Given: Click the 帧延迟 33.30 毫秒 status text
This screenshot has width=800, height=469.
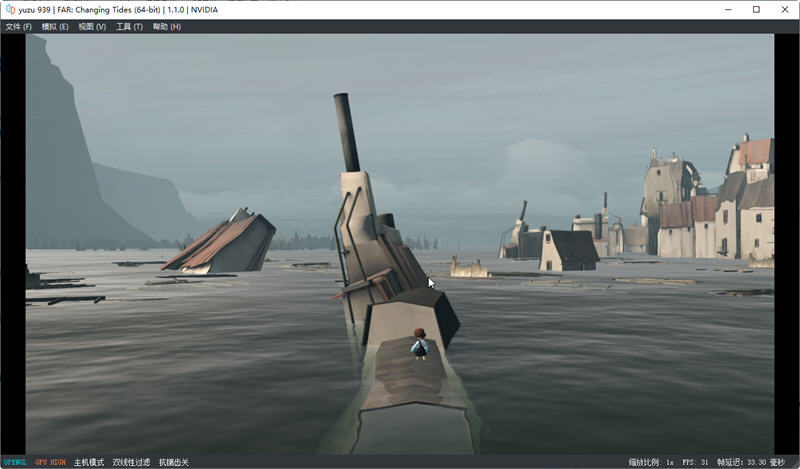Looking at the screenshot, I should tap(751, 462).
